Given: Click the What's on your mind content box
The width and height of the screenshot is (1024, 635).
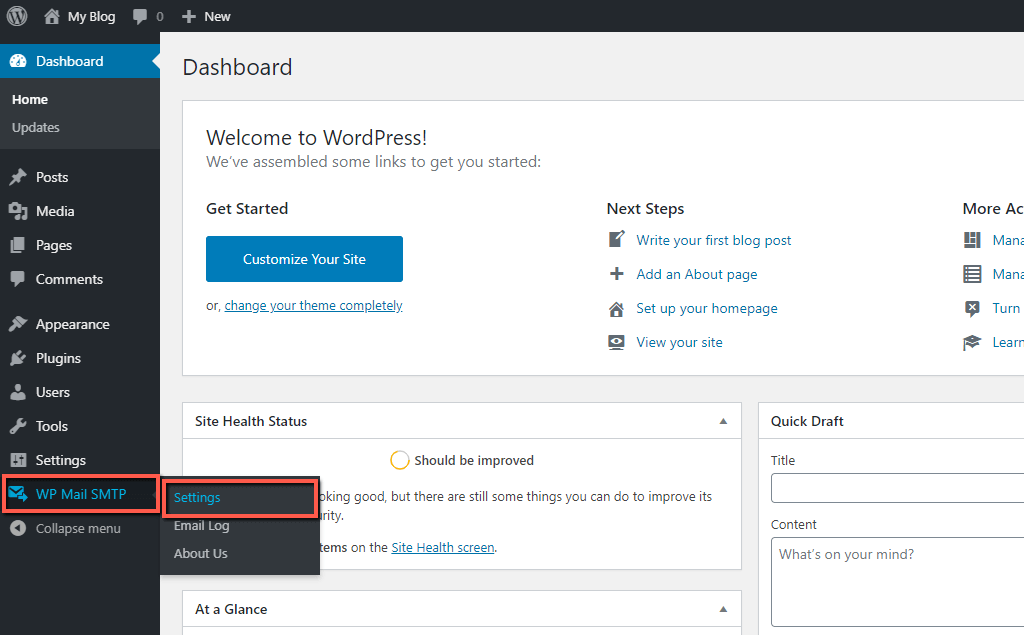Looking at the screenshot, I should [x=897, y=582].
